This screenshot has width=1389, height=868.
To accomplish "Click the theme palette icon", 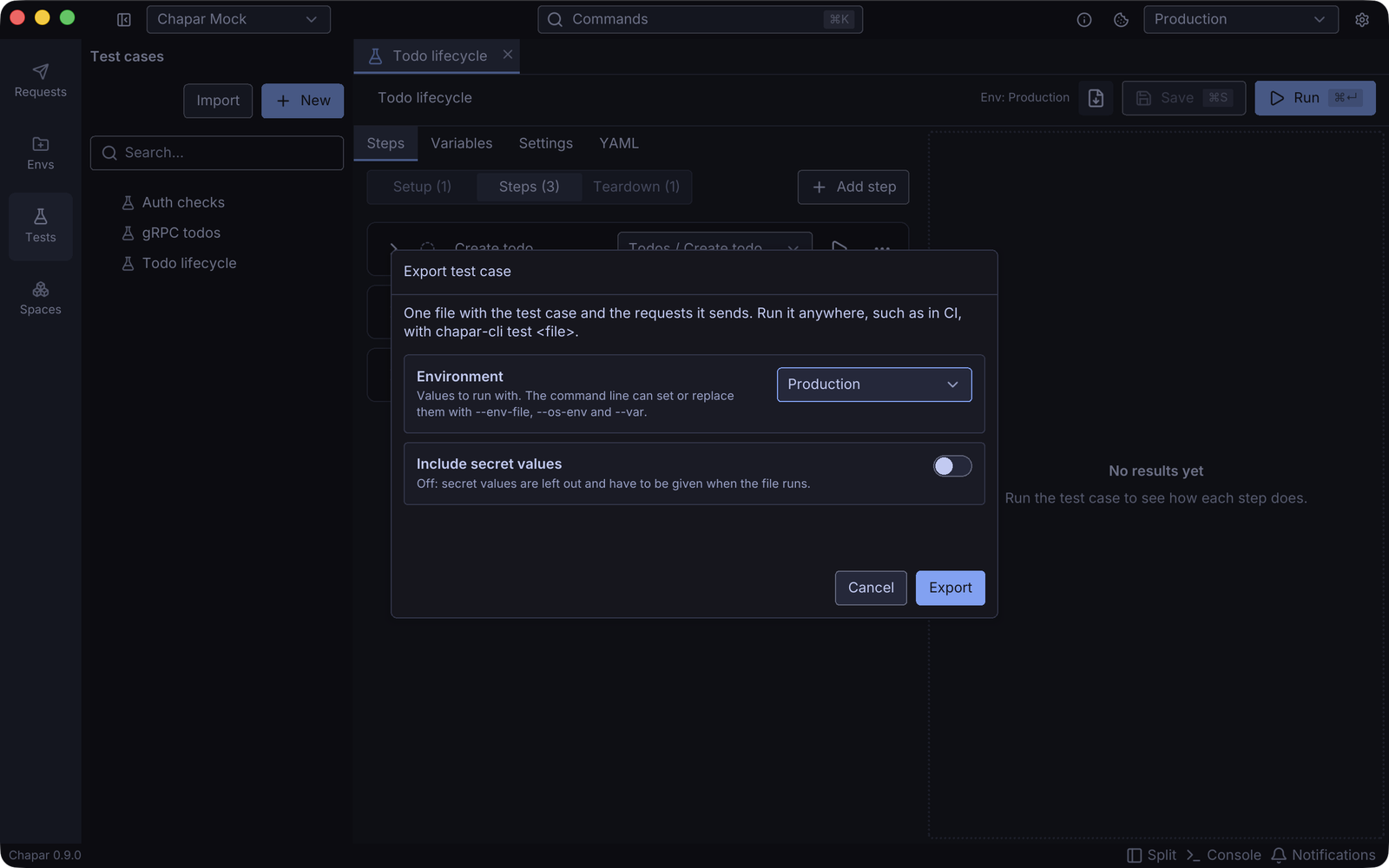I will coord(1121,19).
